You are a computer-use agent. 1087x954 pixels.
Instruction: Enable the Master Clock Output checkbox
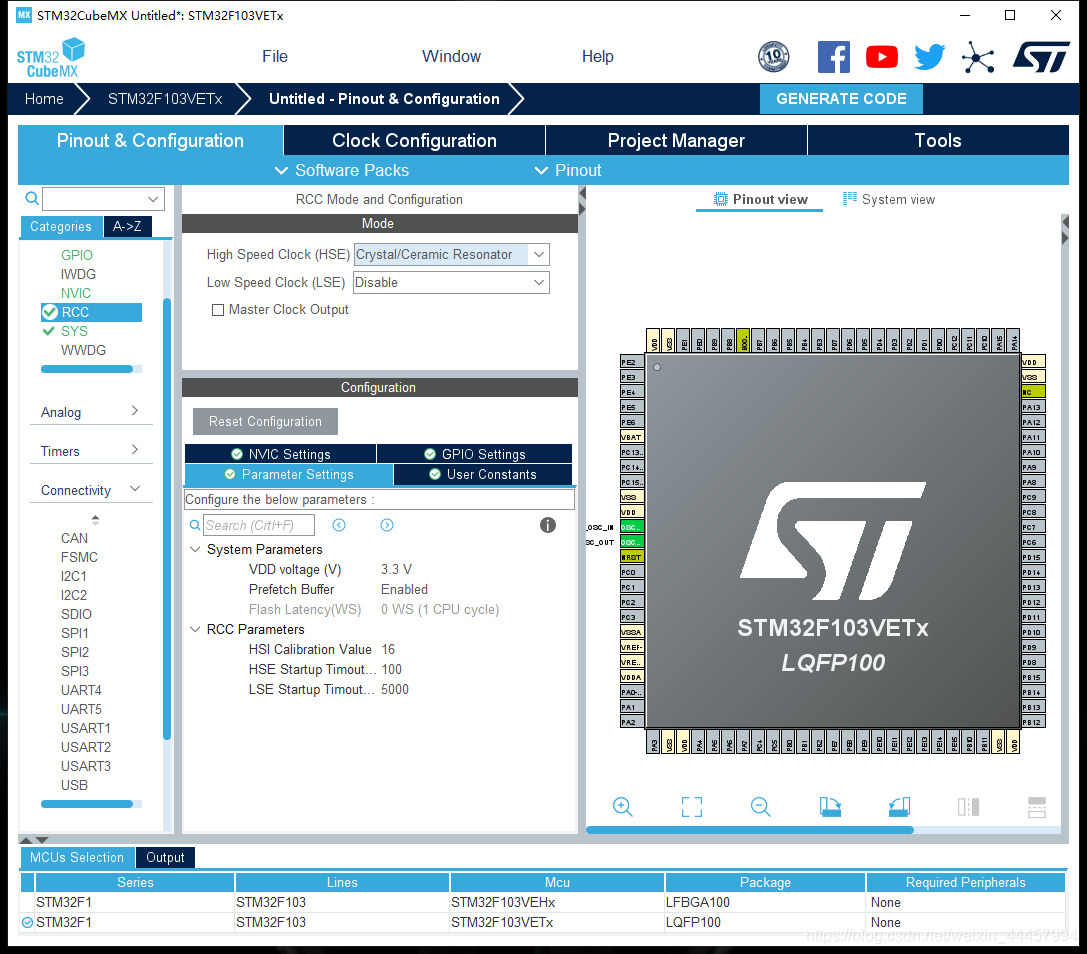click(x=218, y=310)
